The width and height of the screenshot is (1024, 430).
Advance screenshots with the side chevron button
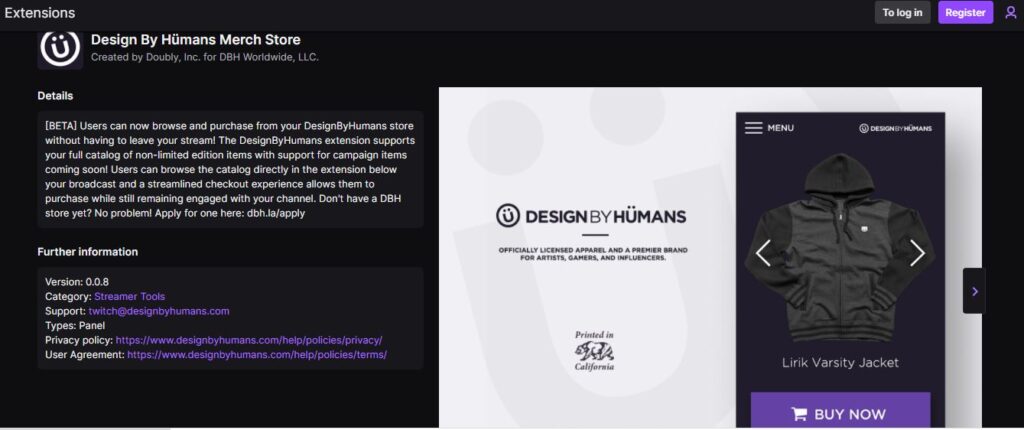point(974,291)
